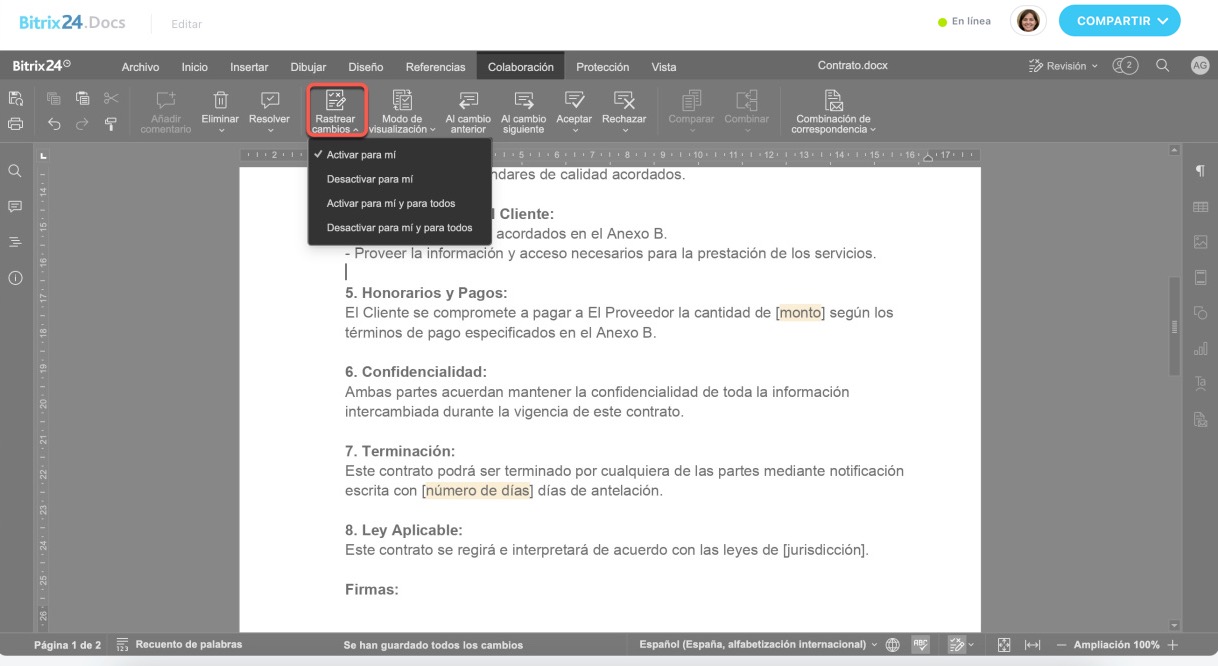
Task: Click Recuento de palabras in status bar
Action: (x=179, y=645)
